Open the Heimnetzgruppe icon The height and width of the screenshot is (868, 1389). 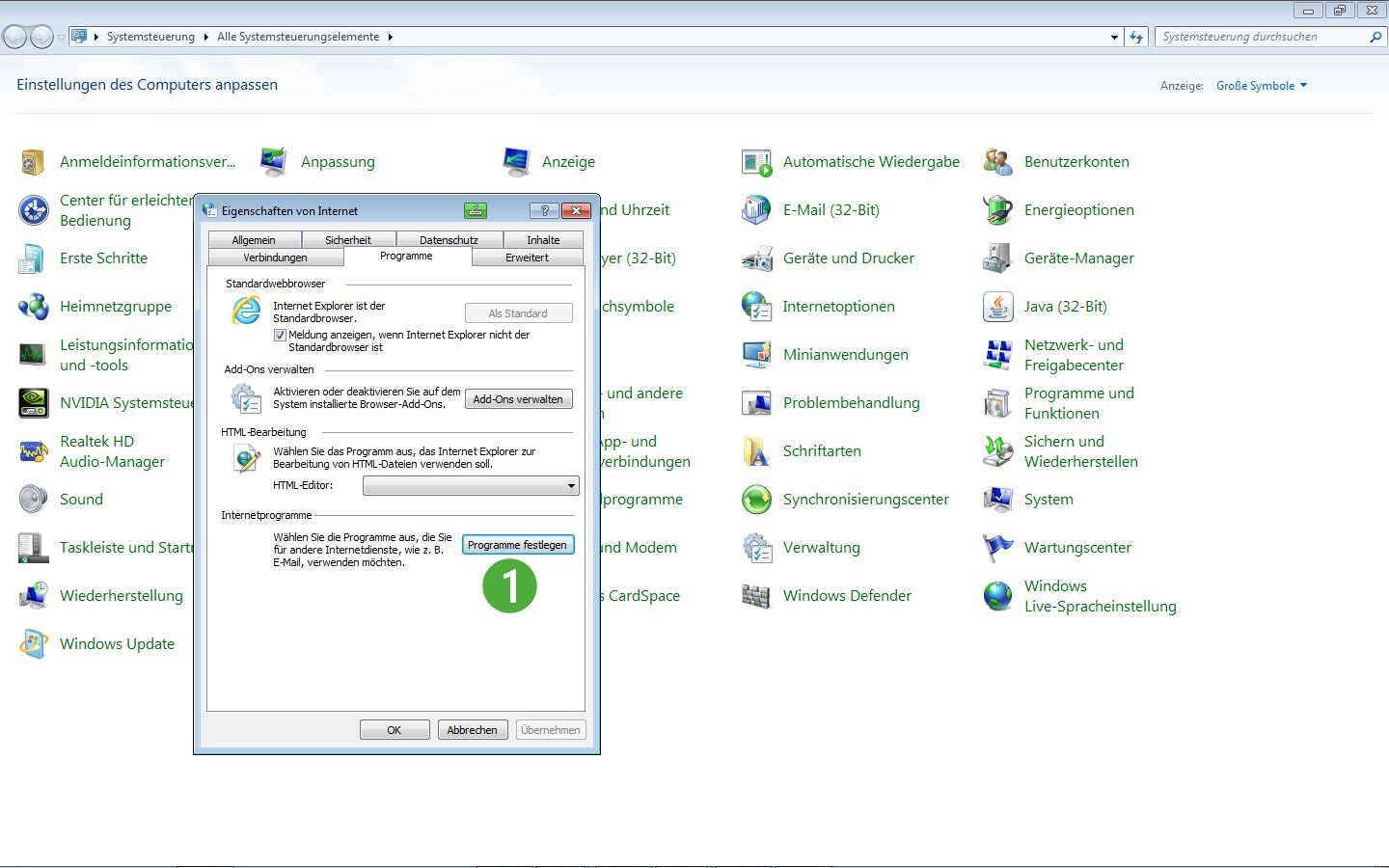pyautogui.click(x=33, y=307)
